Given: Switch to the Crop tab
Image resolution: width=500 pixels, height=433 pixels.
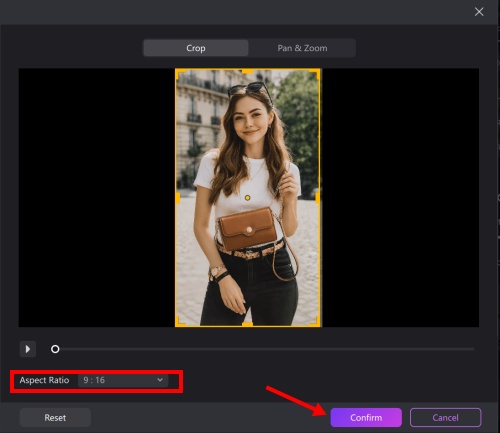Looking at the screenshot, I should 196,48.
